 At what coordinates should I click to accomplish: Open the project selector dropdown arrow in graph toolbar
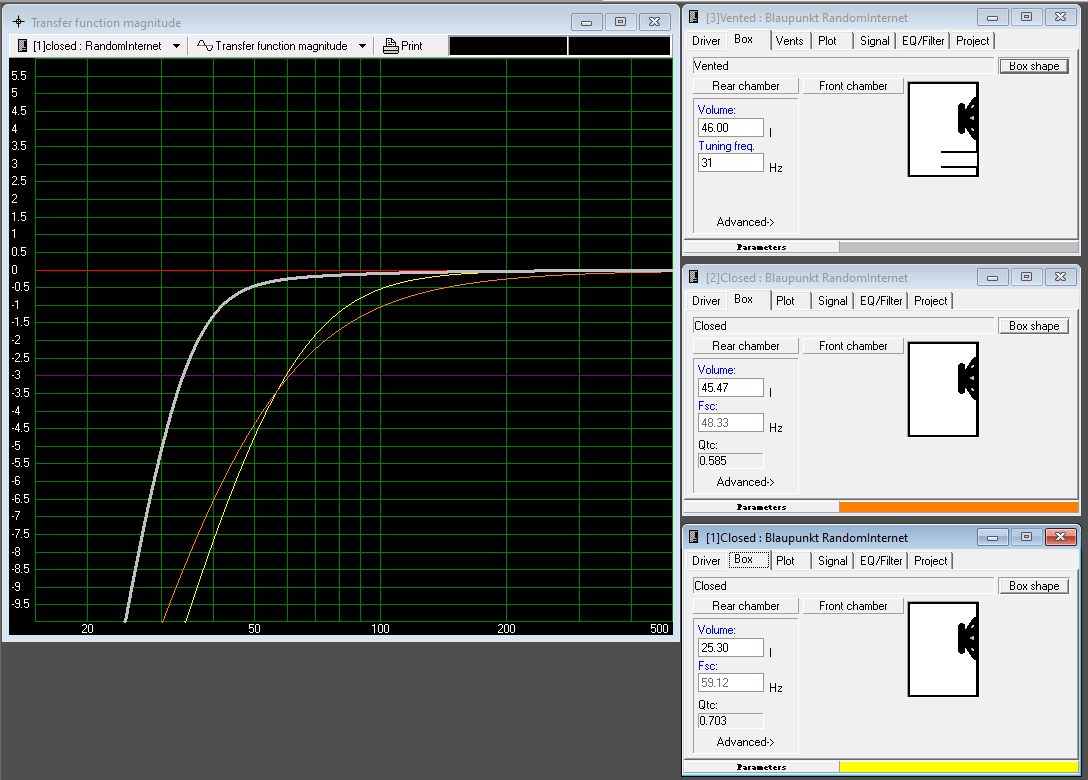click(176, 46)
